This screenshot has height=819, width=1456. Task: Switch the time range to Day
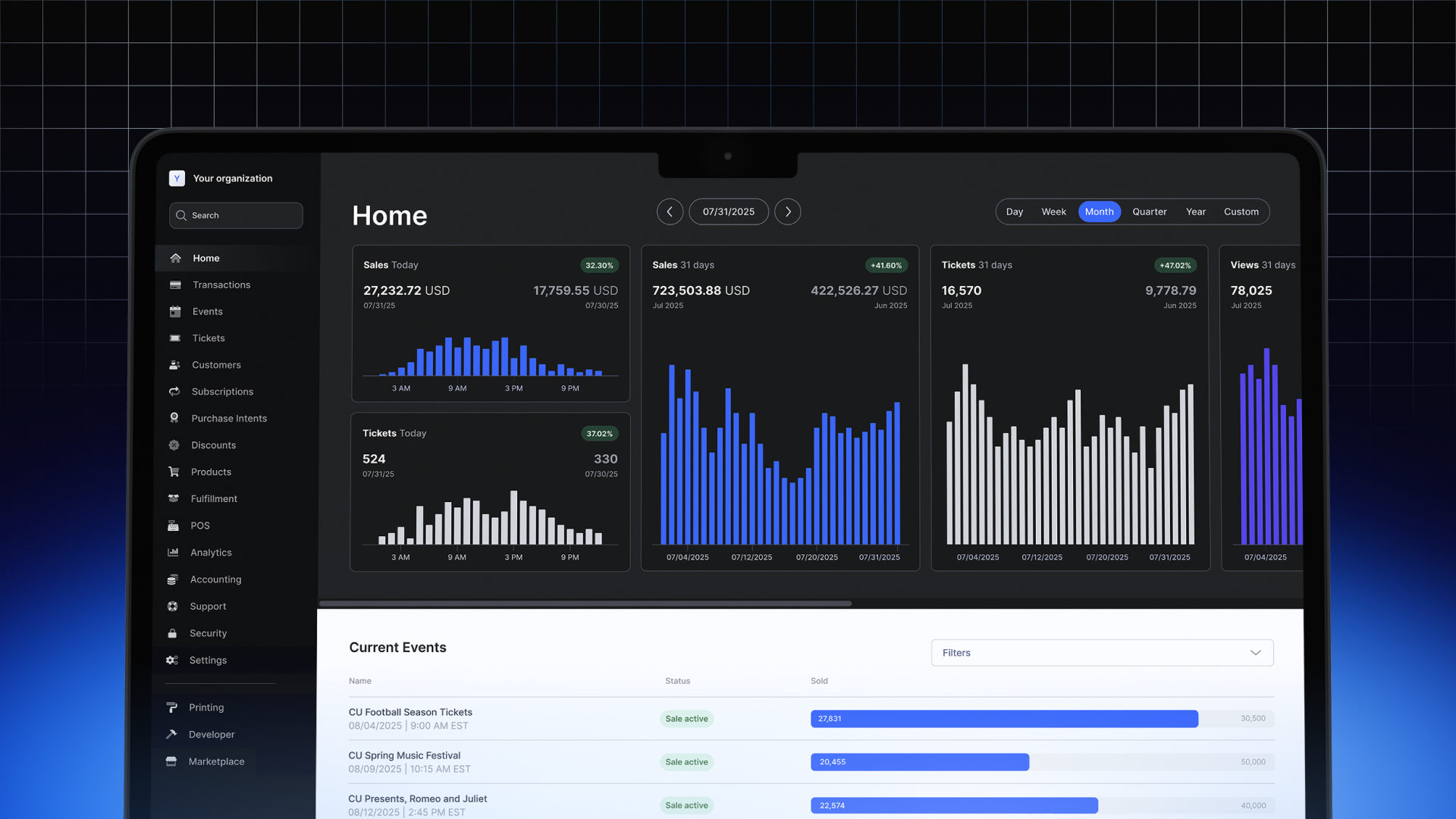click(1014, 212)
